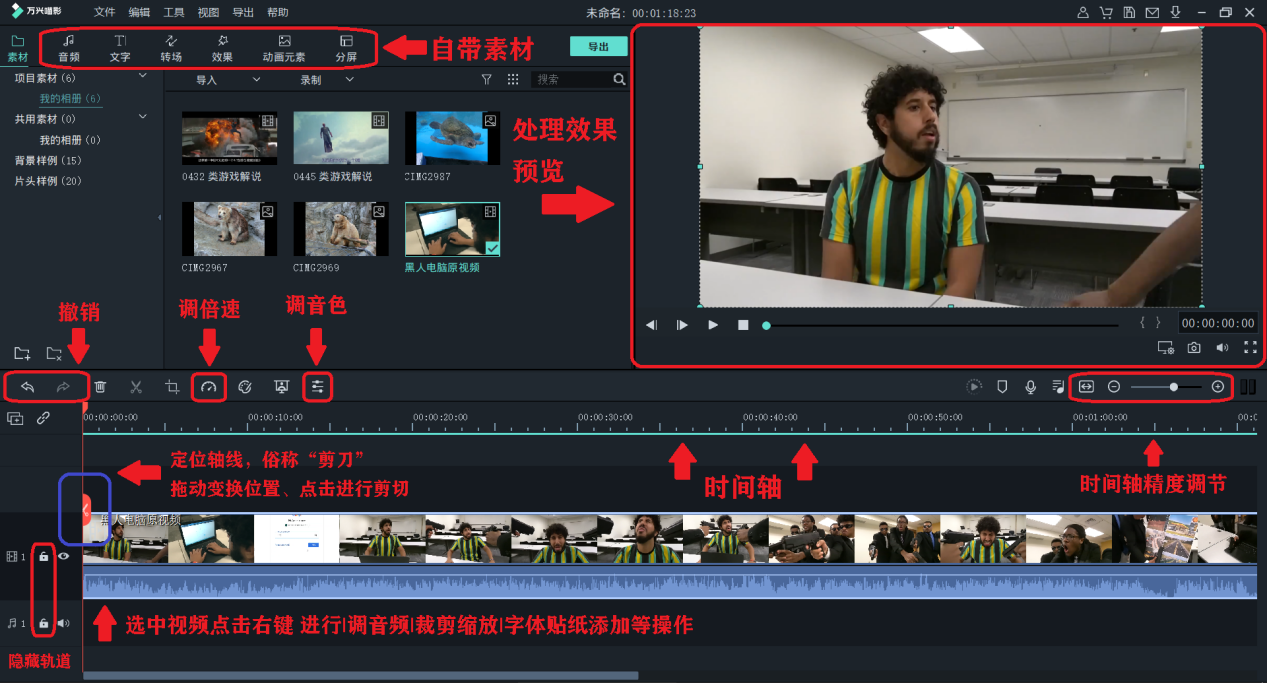Select the speed adjustment (调倍速) icon
The image size is (1267, 683).
[x=208, y=387]
